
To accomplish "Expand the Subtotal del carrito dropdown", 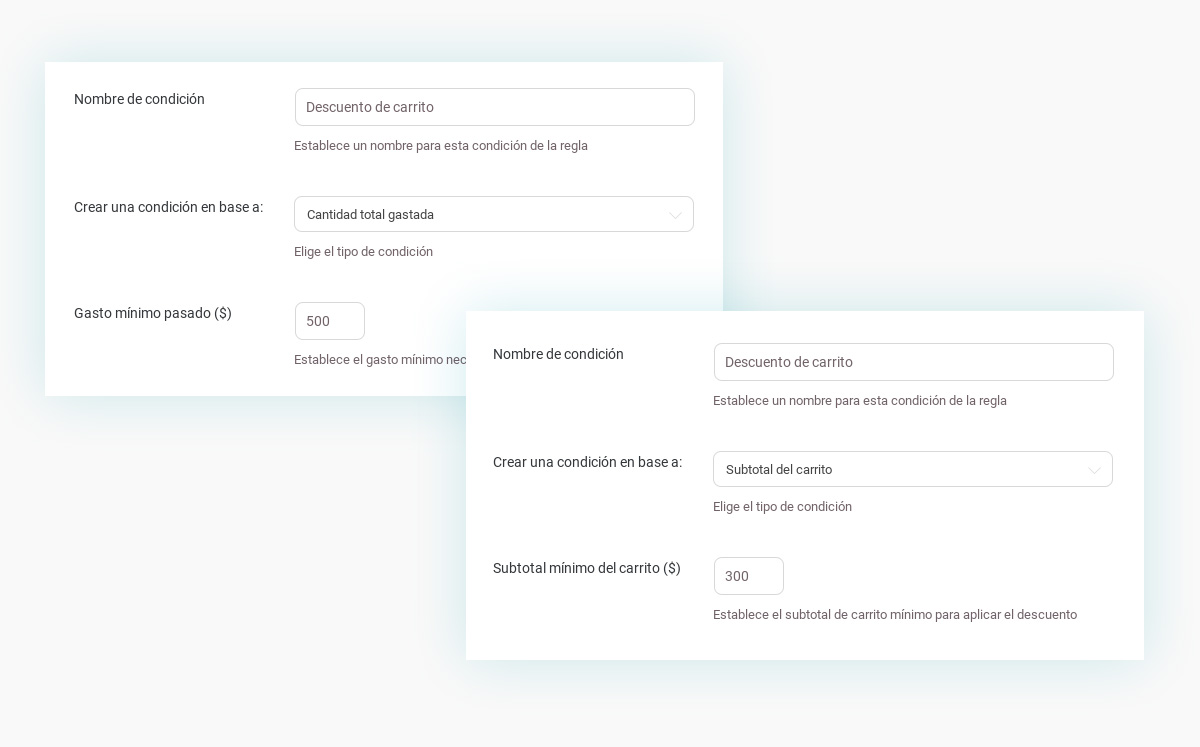I will point(900,470).
